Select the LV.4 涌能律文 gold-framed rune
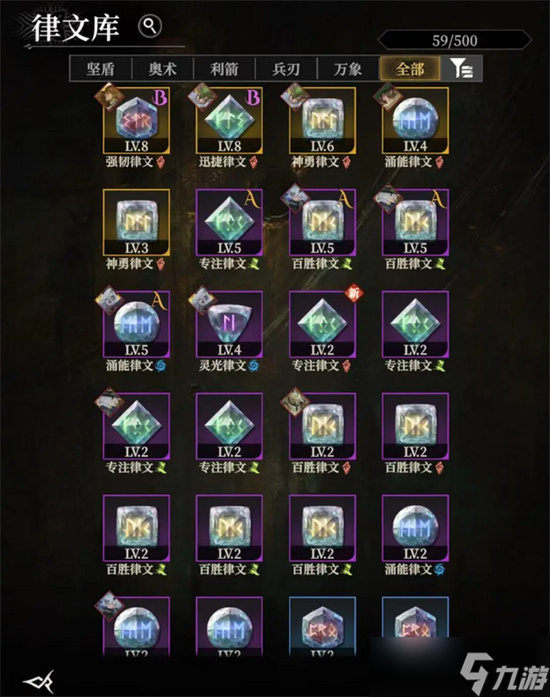The image size is (550, 697). [415, 120]
